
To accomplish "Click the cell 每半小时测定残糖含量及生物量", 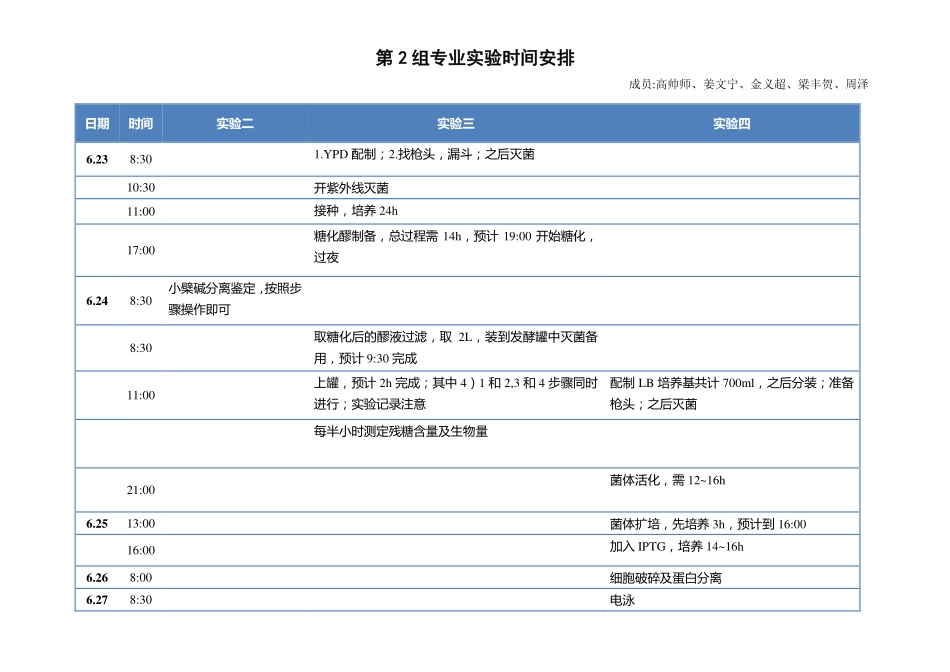I will 404,429.
